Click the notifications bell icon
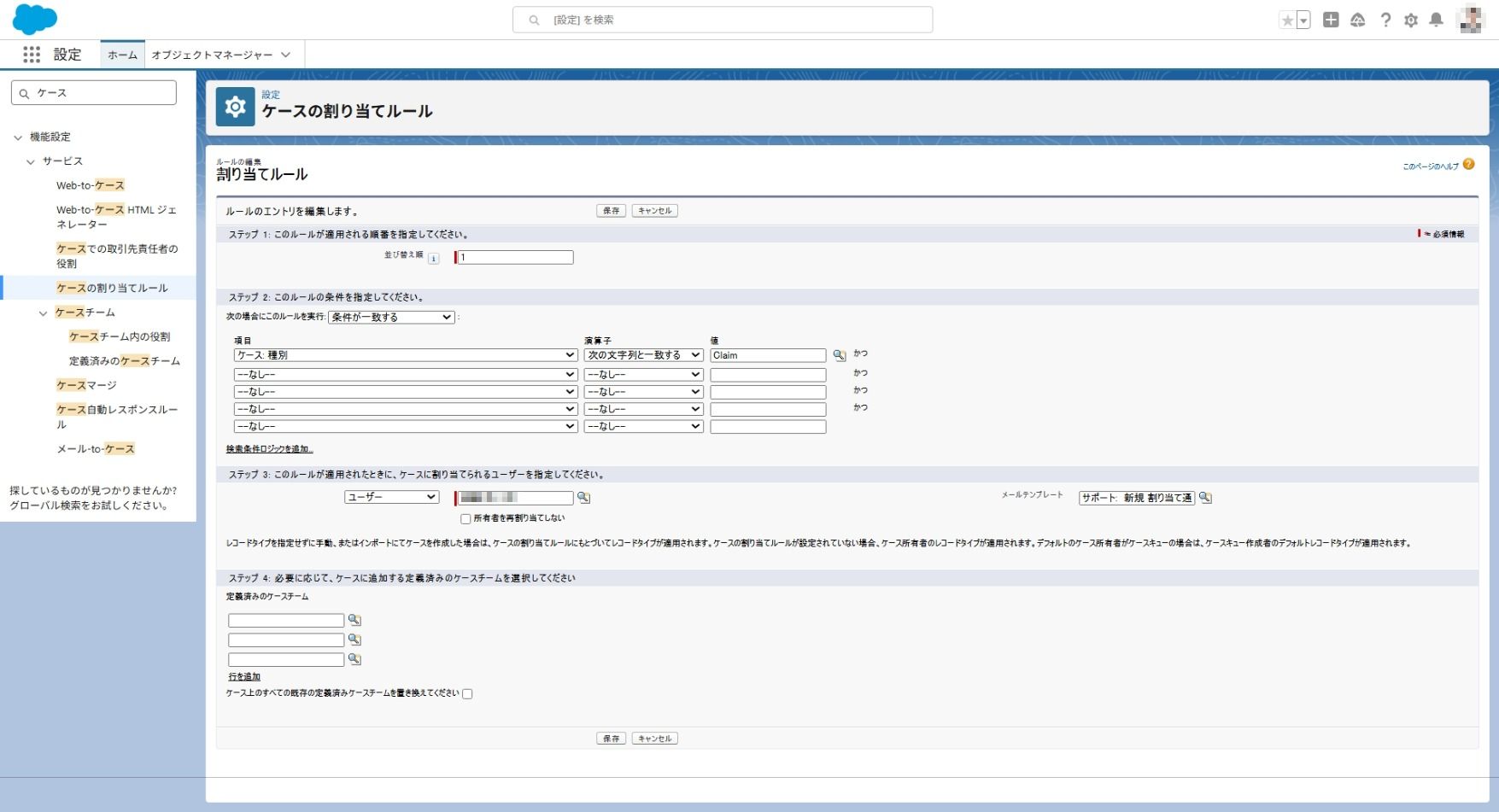The image size is (1499, 812). 1437,20
